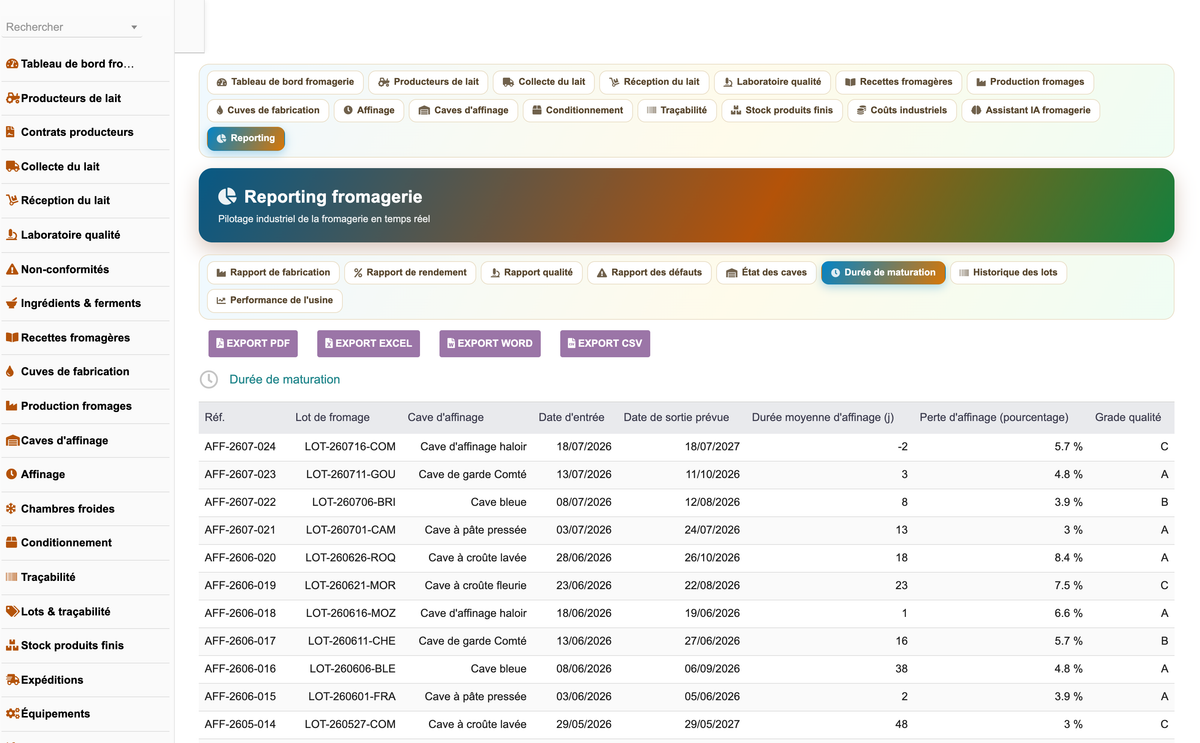Open the top Recettes fromagères tab

click(899, 82)
